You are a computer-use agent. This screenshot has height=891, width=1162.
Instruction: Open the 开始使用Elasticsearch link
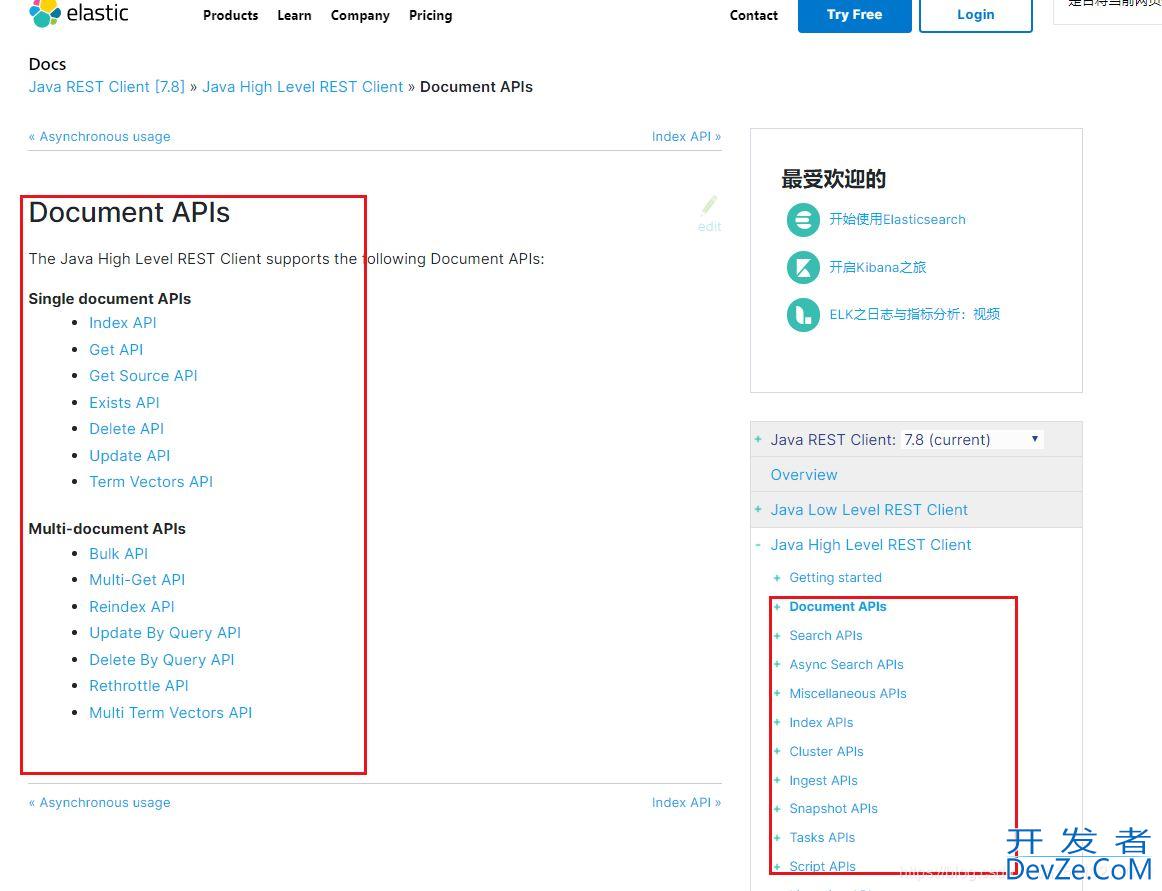pos(897,219)
